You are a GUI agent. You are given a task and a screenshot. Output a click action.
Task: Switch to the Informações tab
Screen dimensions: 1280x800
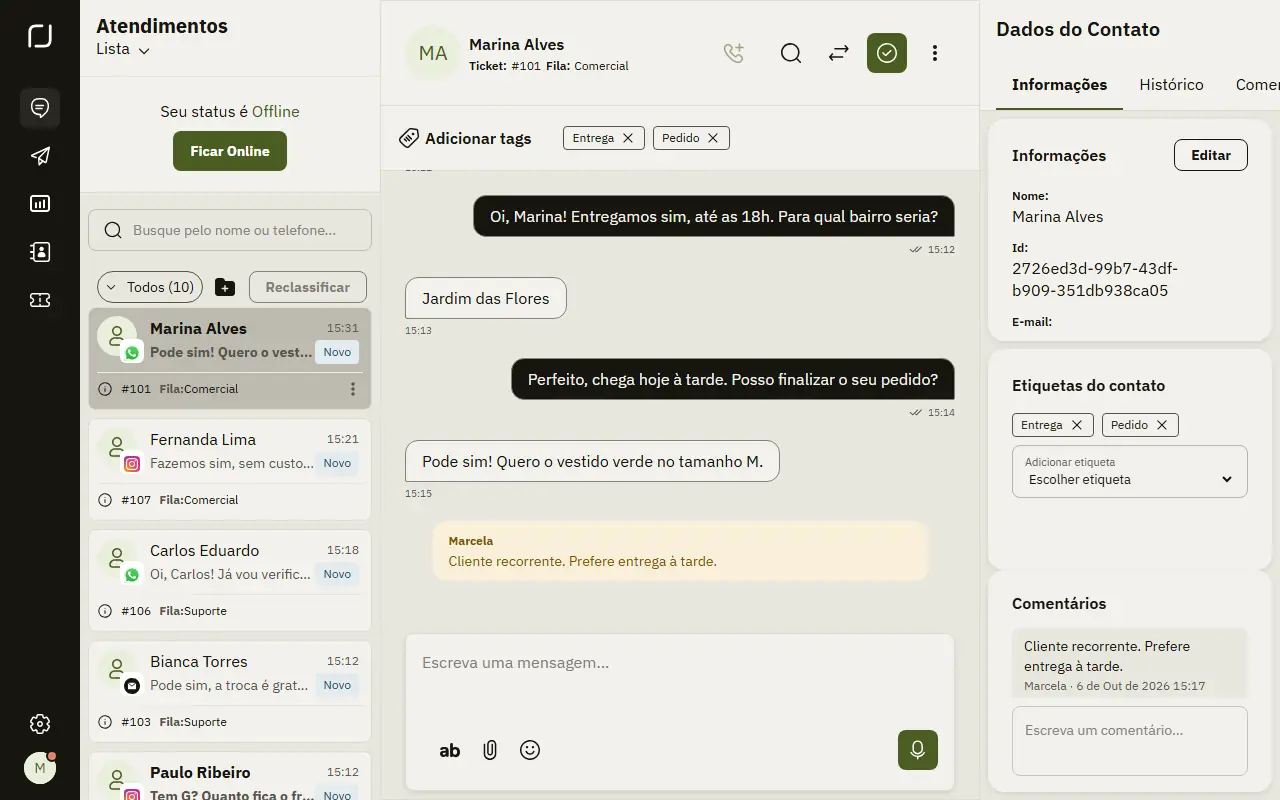(x=1060, y=85)
